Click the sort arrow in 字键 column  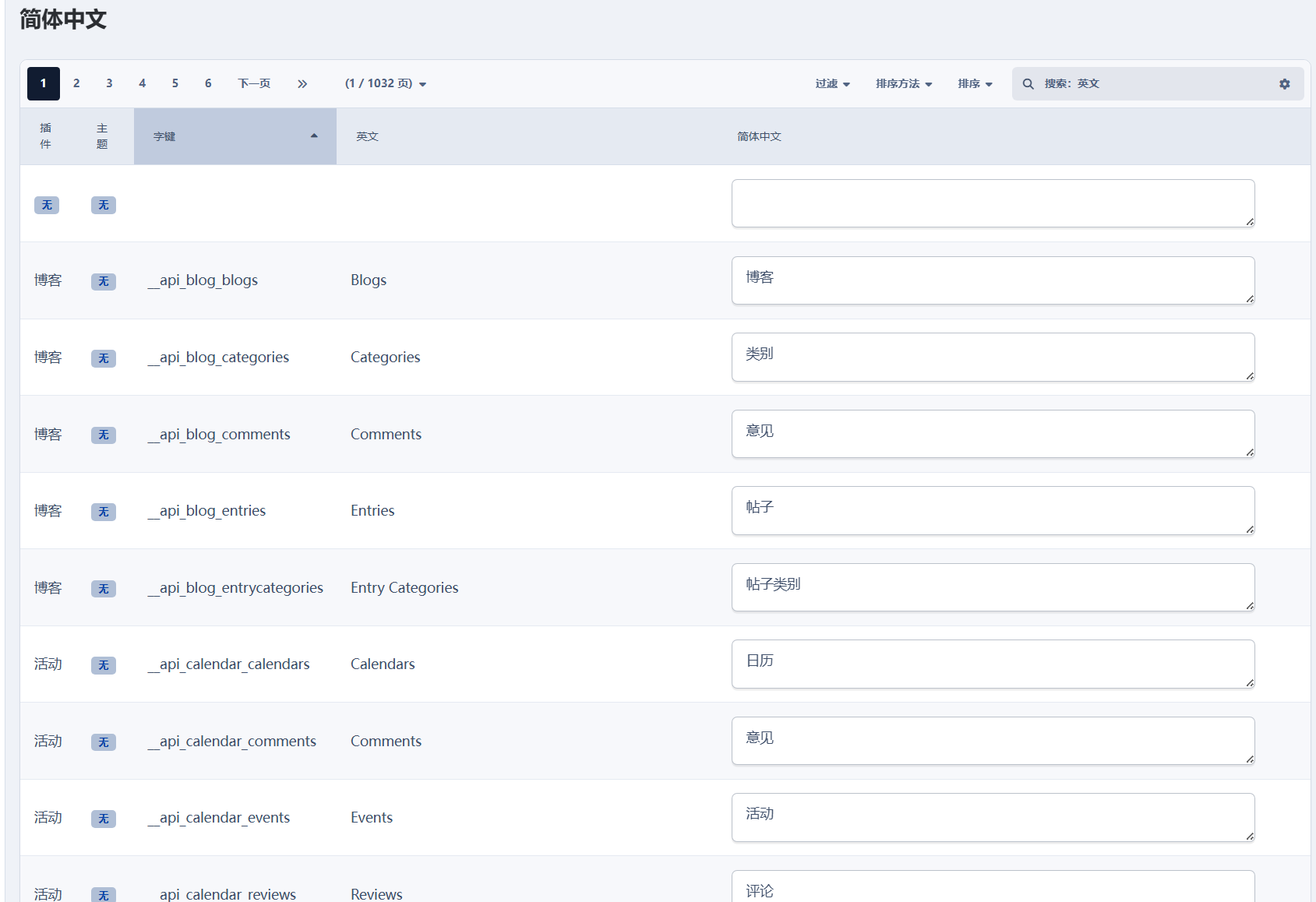coord(314,136)
